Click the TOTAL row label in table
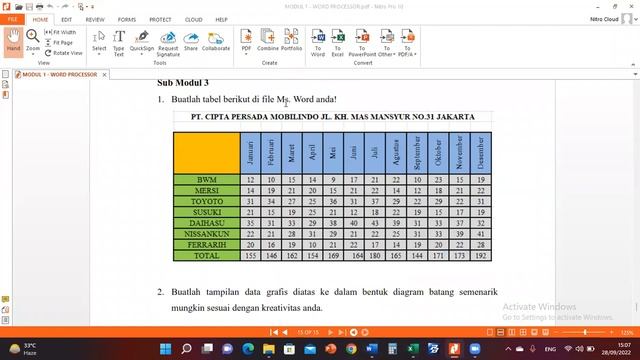This screenshot has width=640, height=360. 207,256
